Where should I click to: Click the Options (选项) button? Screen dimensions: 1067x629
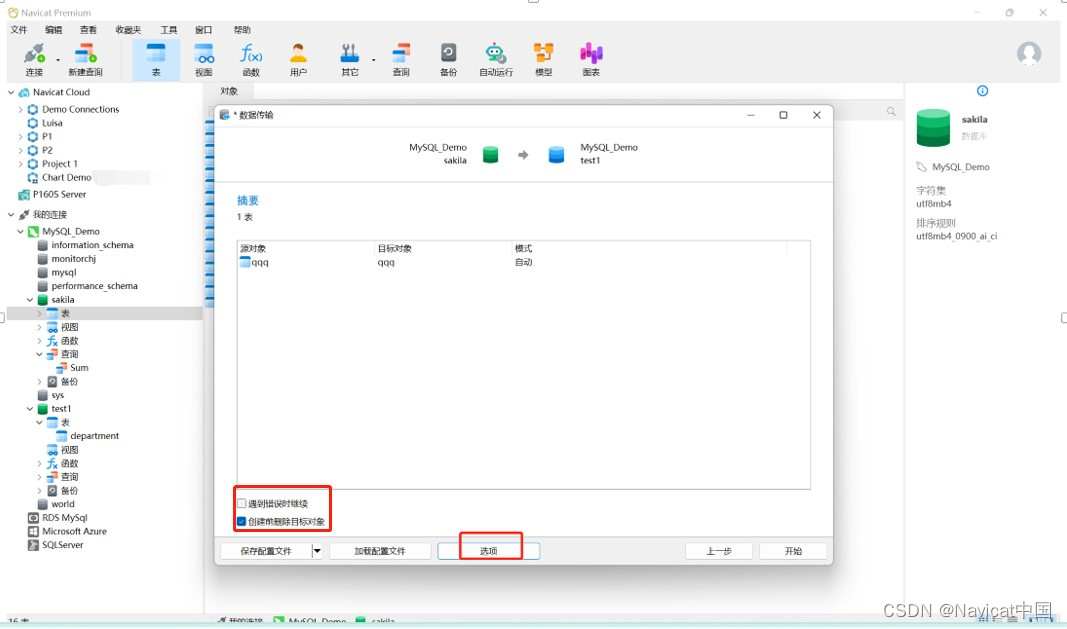pos(489,551)
